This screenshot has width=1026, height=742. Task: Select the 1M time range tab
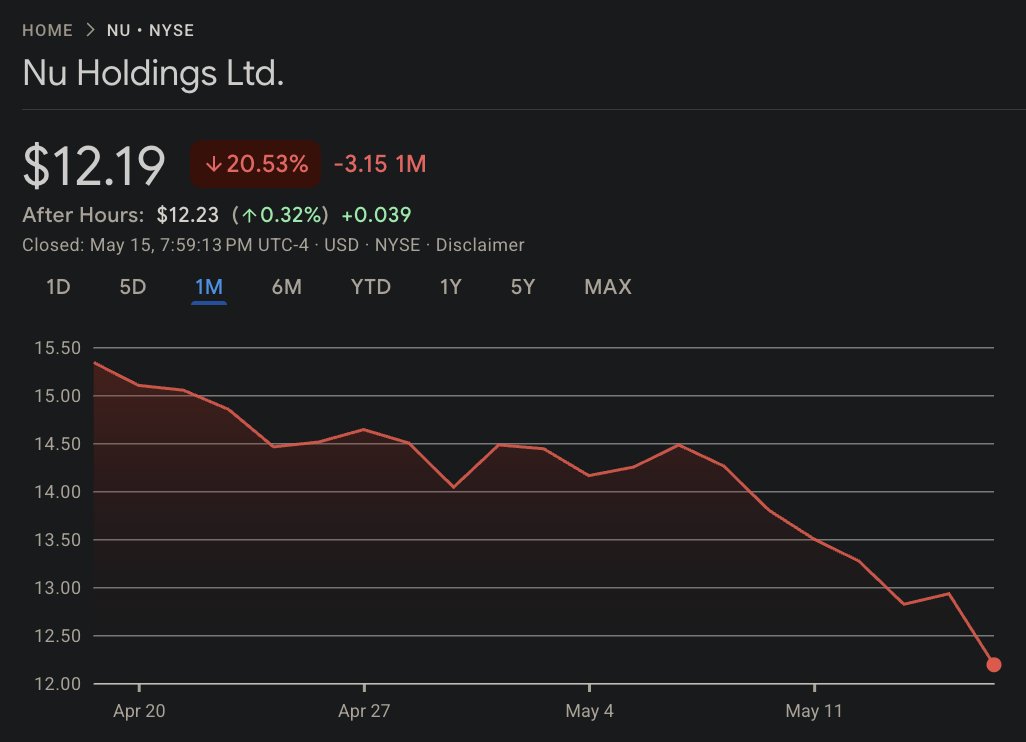[209, 287]
